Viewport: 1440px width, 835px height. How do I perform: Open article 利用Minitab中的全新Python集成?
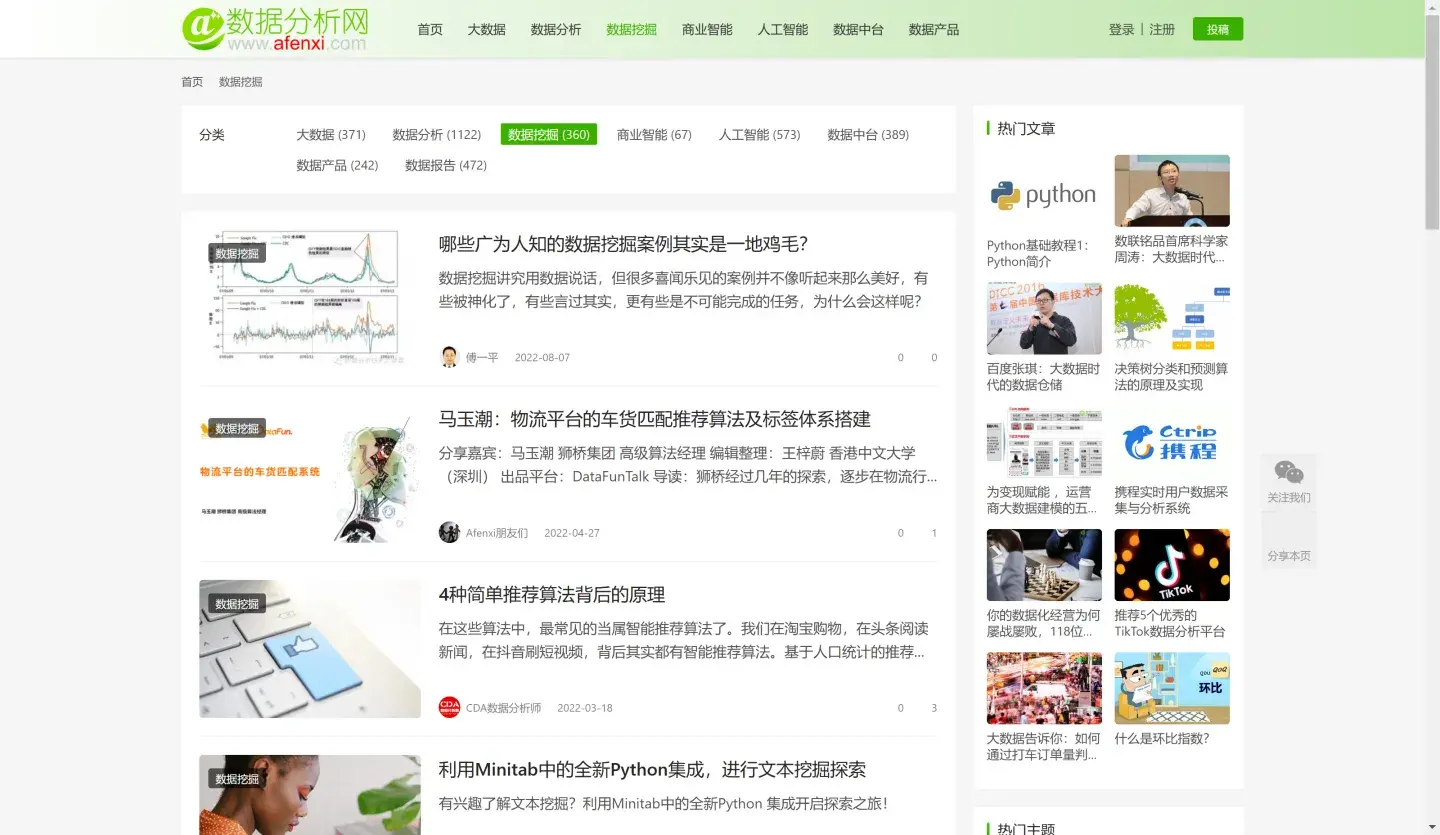click(652, 769)
